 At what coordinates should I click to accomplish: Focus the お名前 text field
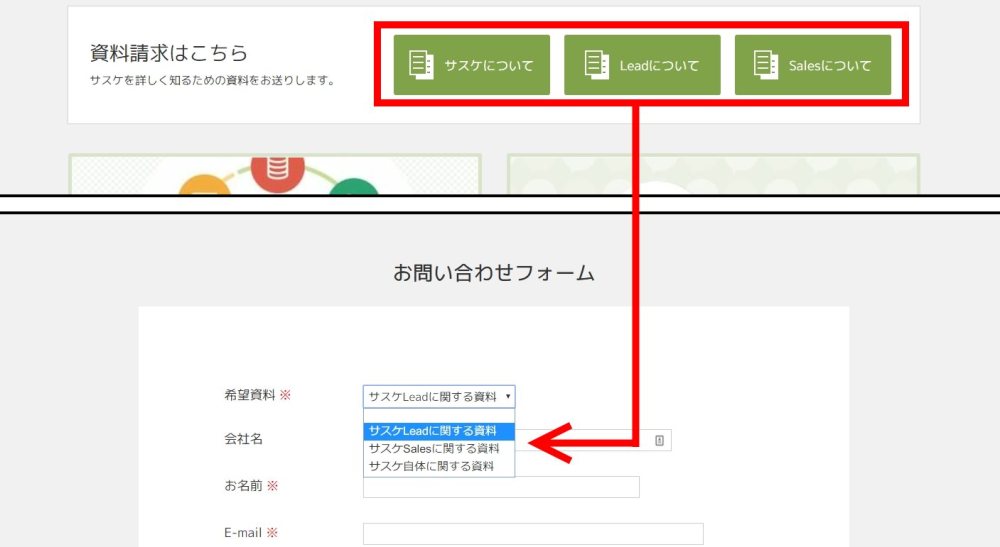pos(500,487)
